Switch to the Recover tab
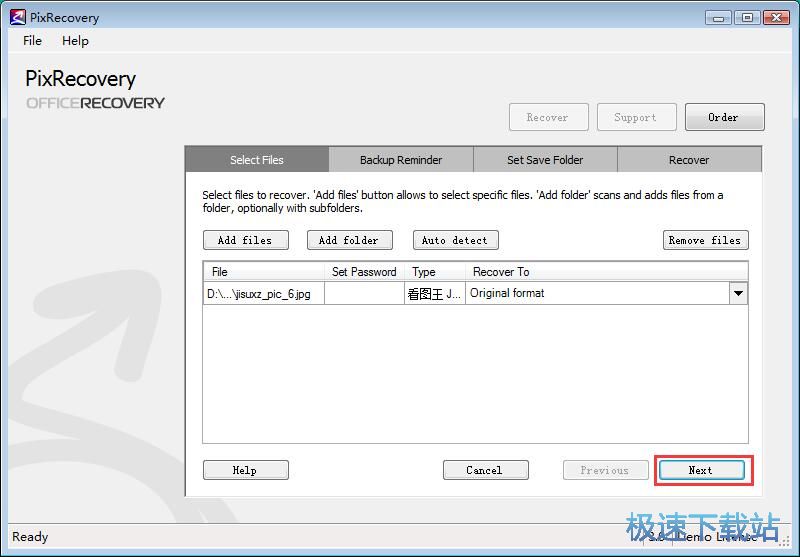 [x=689, y=160]
